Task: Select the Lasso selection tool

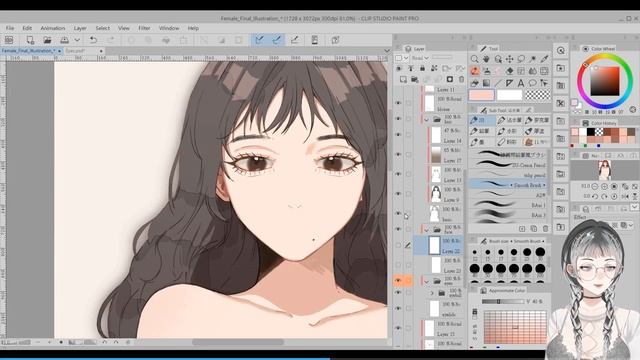Action: point(521,59)
